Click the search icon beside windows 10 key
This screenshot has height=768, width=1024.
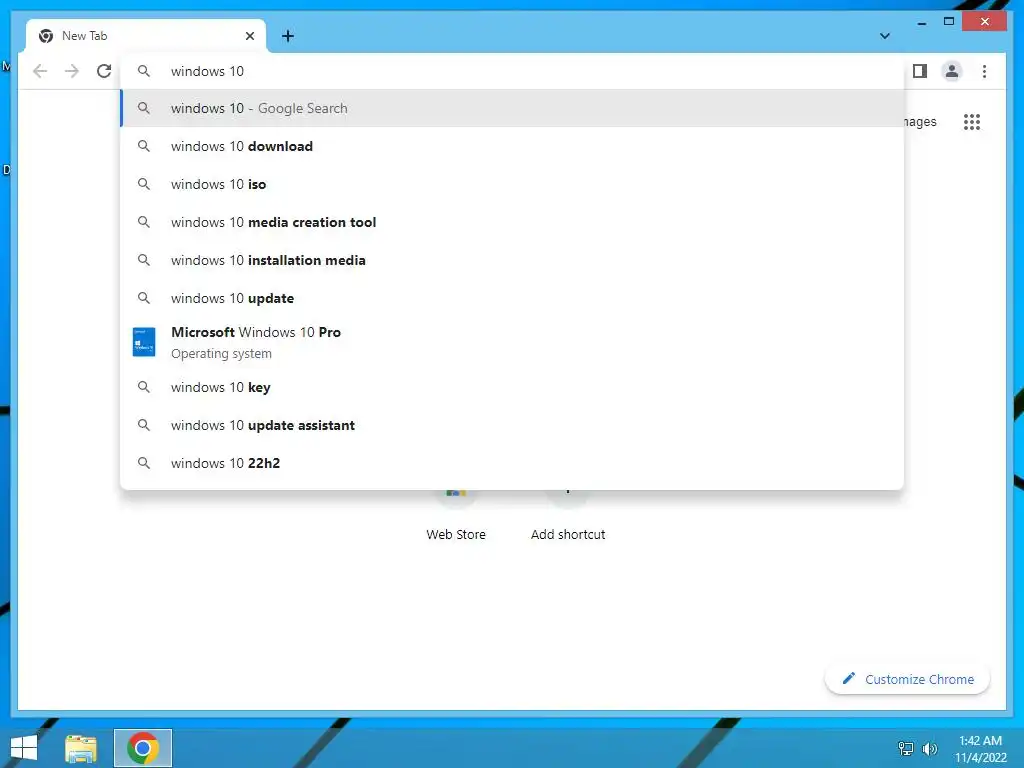(144, 387)
